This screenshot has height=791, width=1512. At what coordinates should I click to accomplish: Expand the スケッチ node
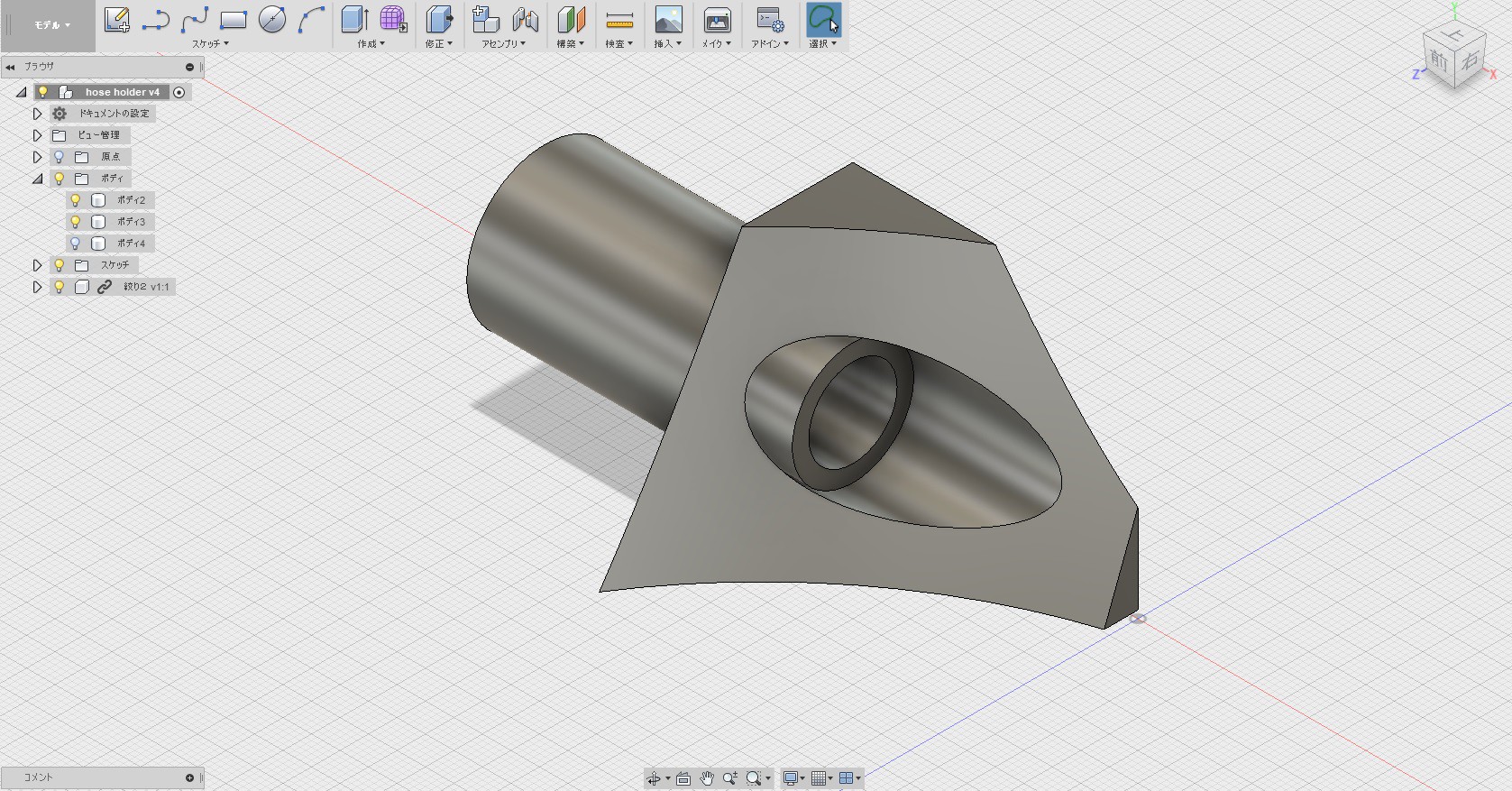tap(37, 265)
